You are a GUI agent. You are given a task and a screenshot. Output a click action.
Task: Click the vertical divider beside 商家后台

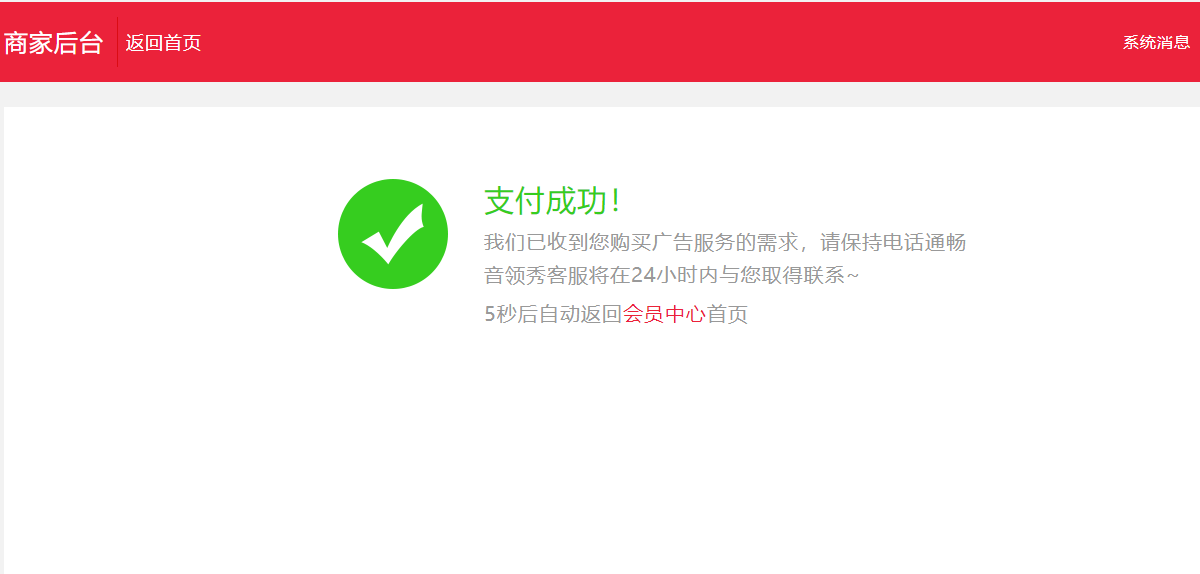118,42
